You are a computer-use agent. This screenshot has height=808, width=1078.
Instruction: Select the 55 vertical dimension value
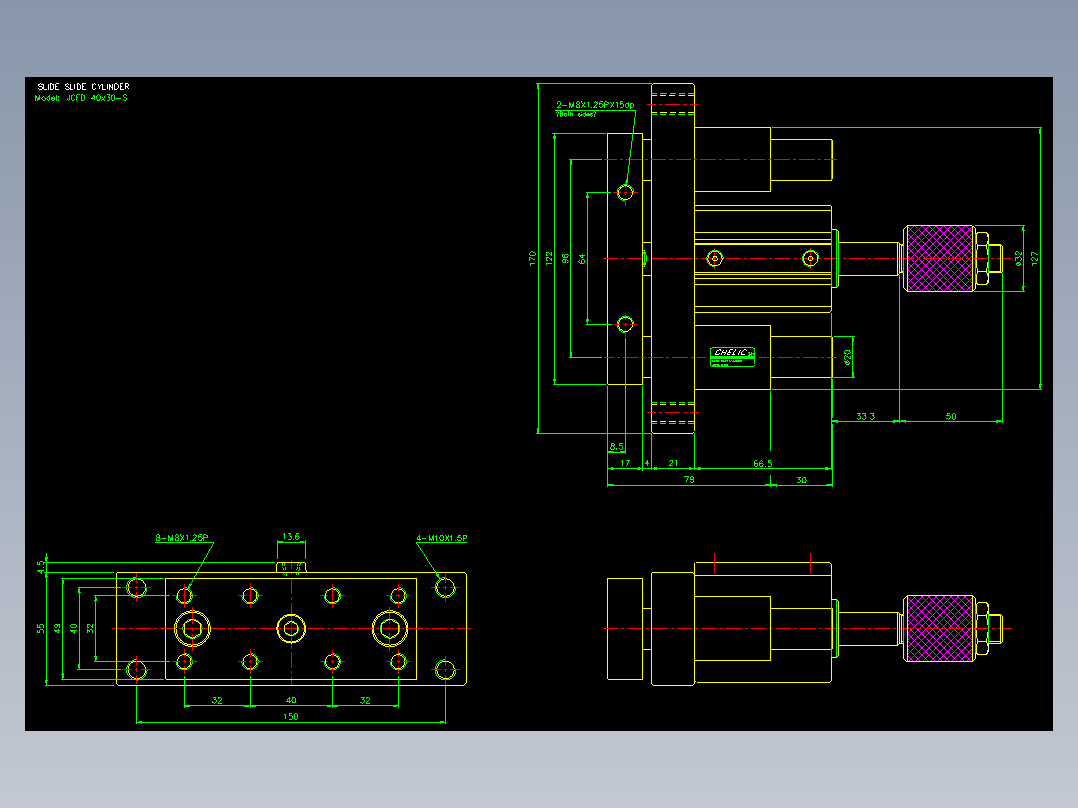coord(41,629)
